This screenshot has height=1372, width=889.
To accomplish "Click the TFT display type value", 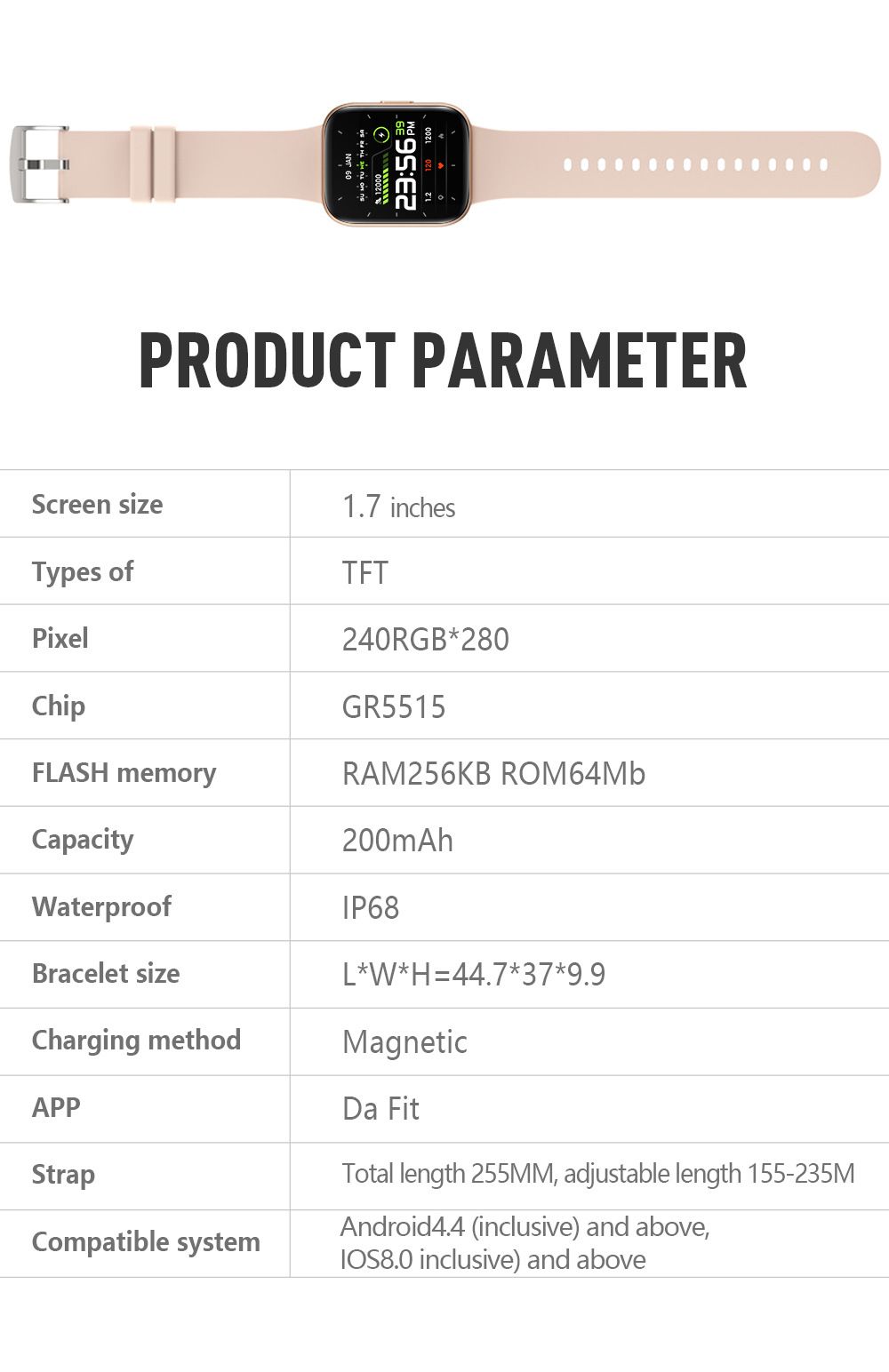I will click(365, 573).
